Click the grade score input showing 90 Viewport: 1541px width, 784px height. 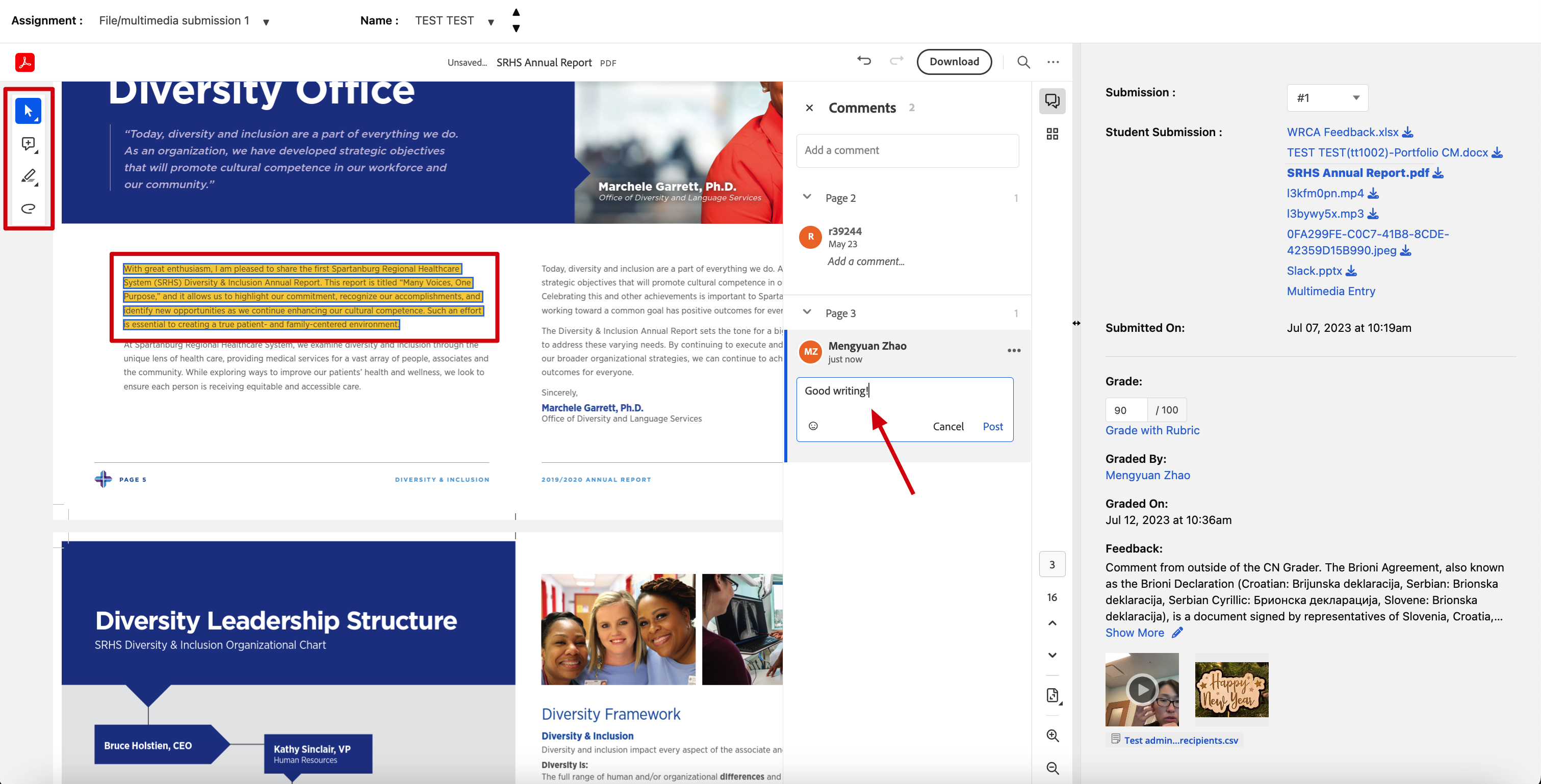[x=1126, y=410]
